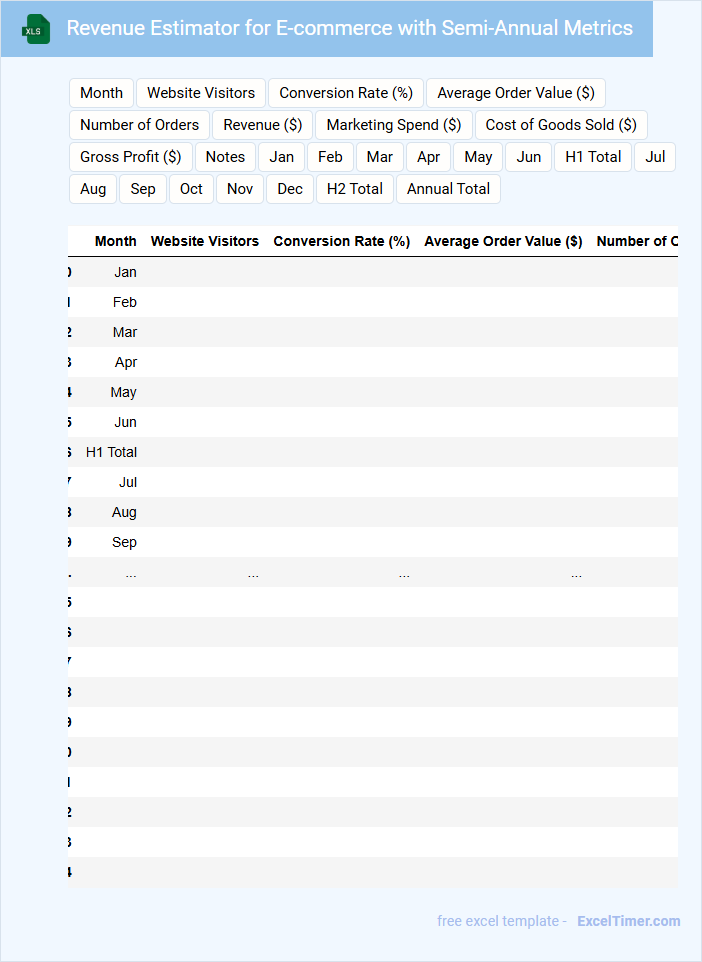Select the Aug row cell in table

[124, 513]
